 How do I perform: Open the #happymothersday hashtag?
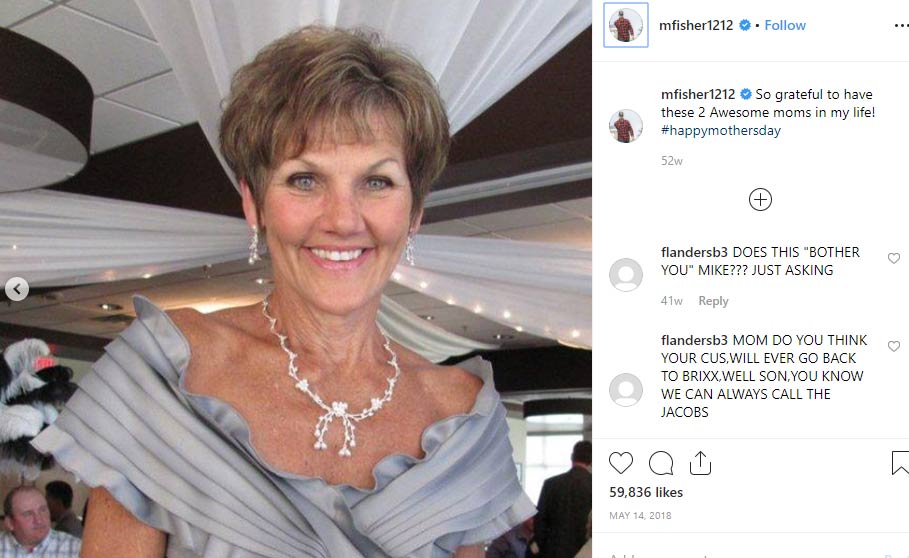(720, 130)
